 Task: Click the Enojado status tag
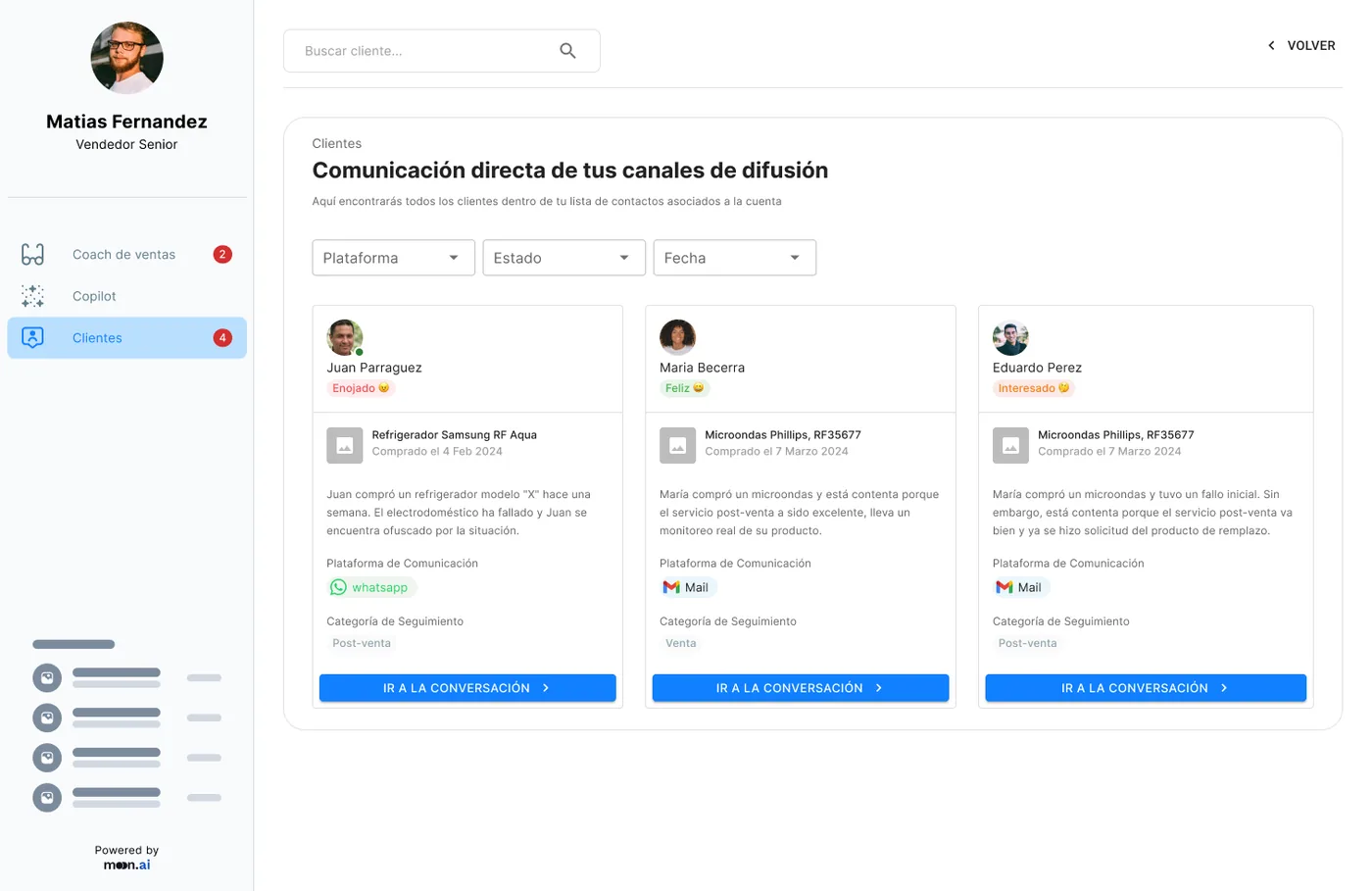361,388
